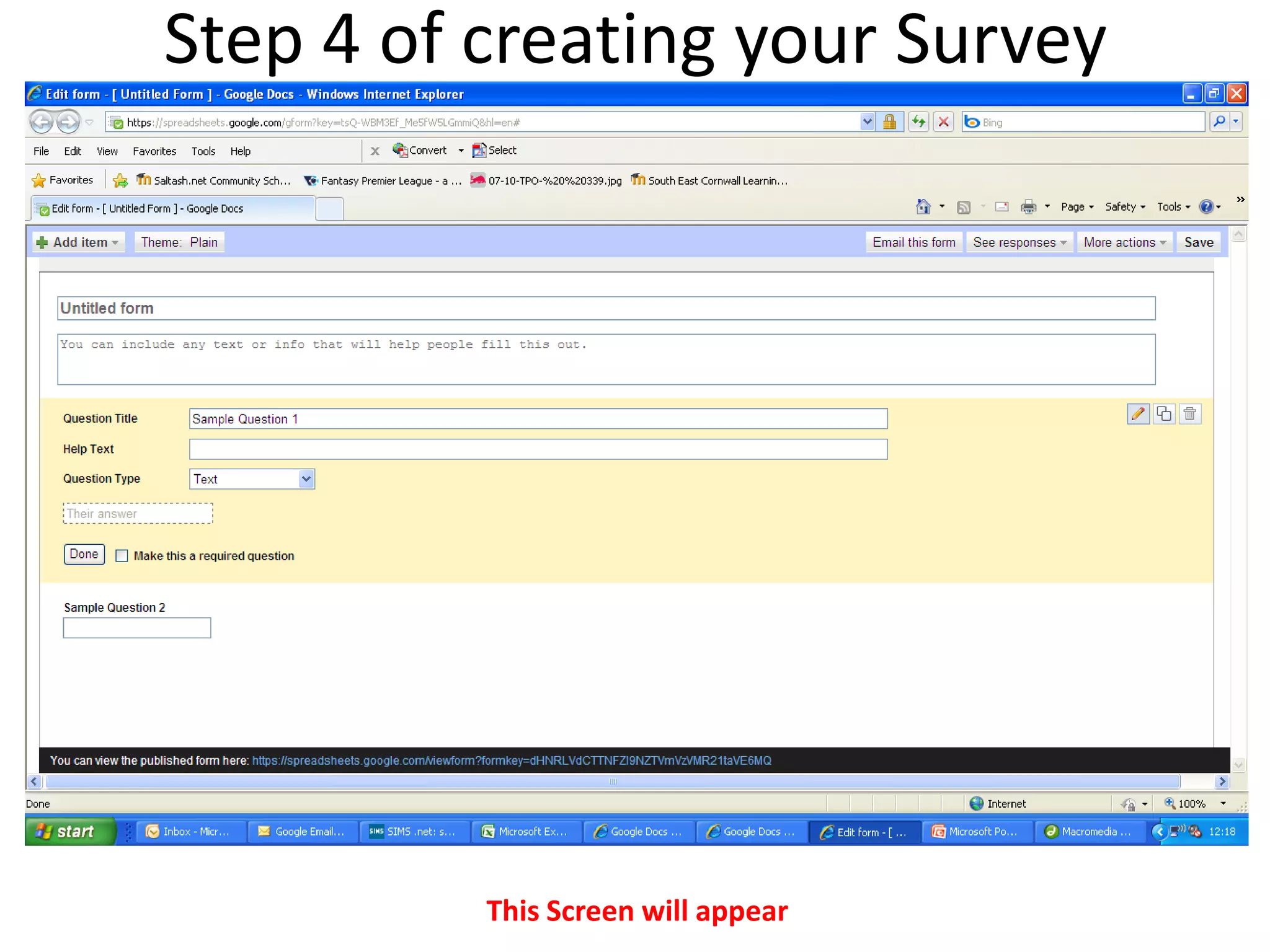Click the Question Title input field
Image resolution: width=1270 pixels, height=952 pixels.
538,419
